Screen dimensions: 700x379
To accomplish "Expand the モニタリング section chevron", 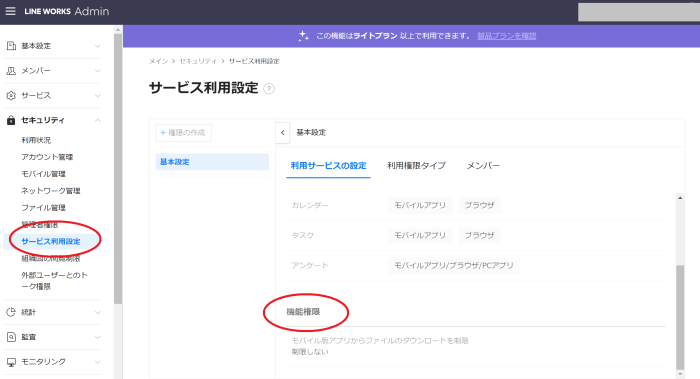I will click(x=97, y=362).
